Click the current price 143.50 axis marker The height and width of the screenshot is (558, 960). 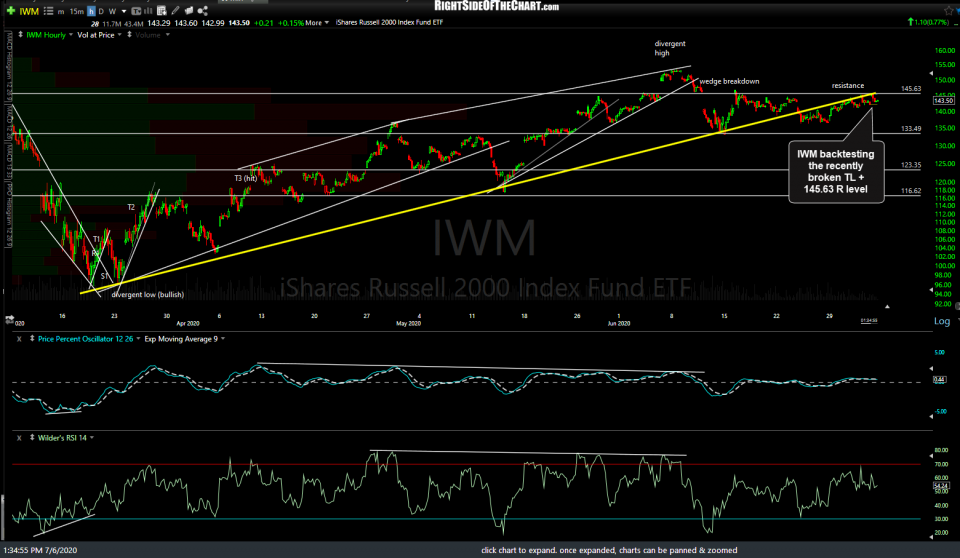[x=943, y=100]
